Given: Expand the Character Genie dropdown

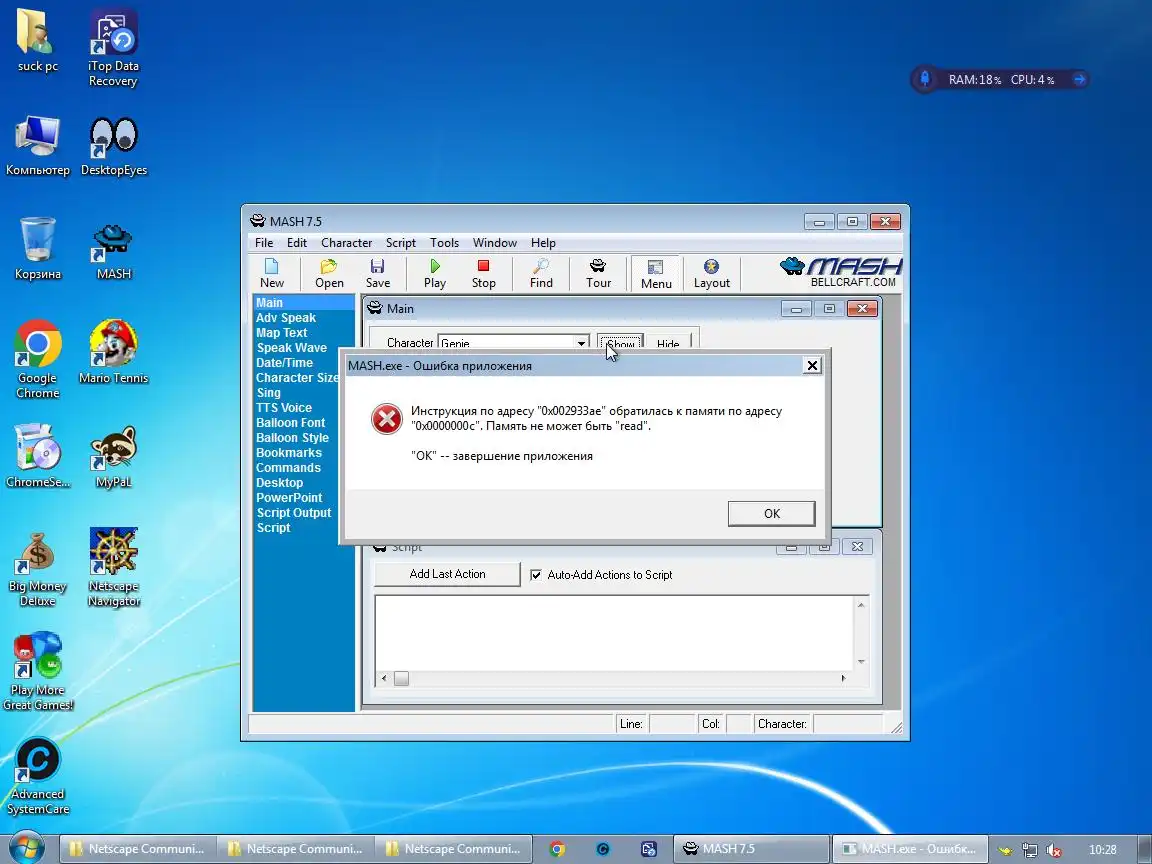Looking at the screenshot, I should pyautogui.click(x=580, y=342).
